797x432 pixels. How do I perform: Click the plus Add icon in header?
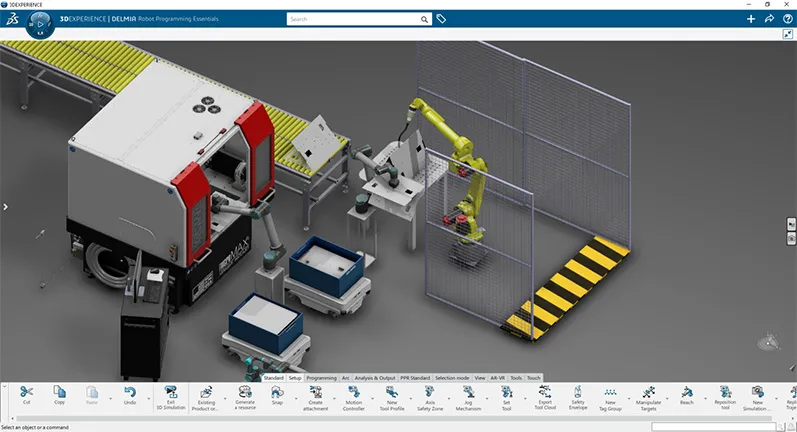point(751,19)
